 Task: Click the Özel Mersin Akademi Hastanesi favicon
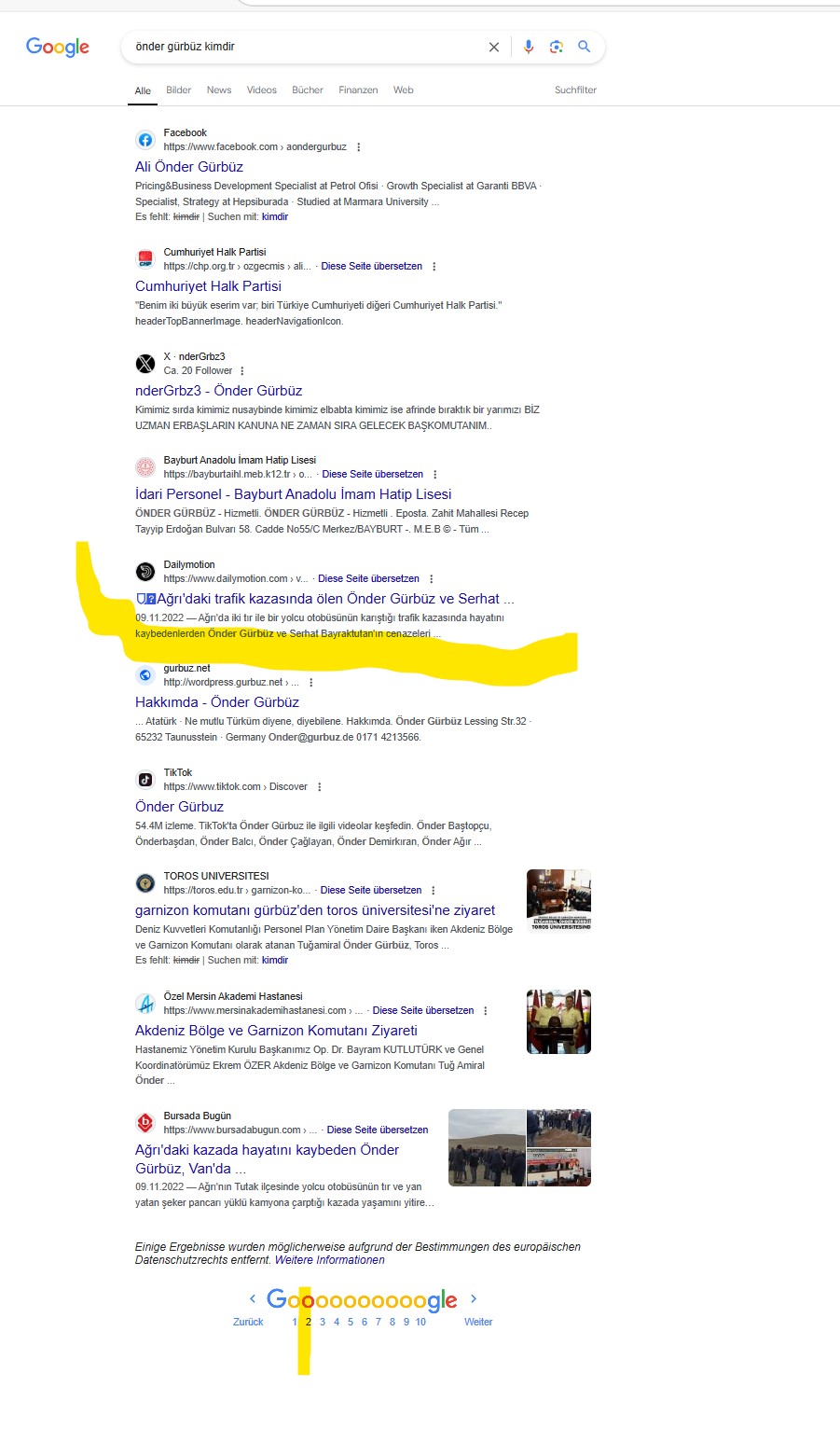[145, 1004]
